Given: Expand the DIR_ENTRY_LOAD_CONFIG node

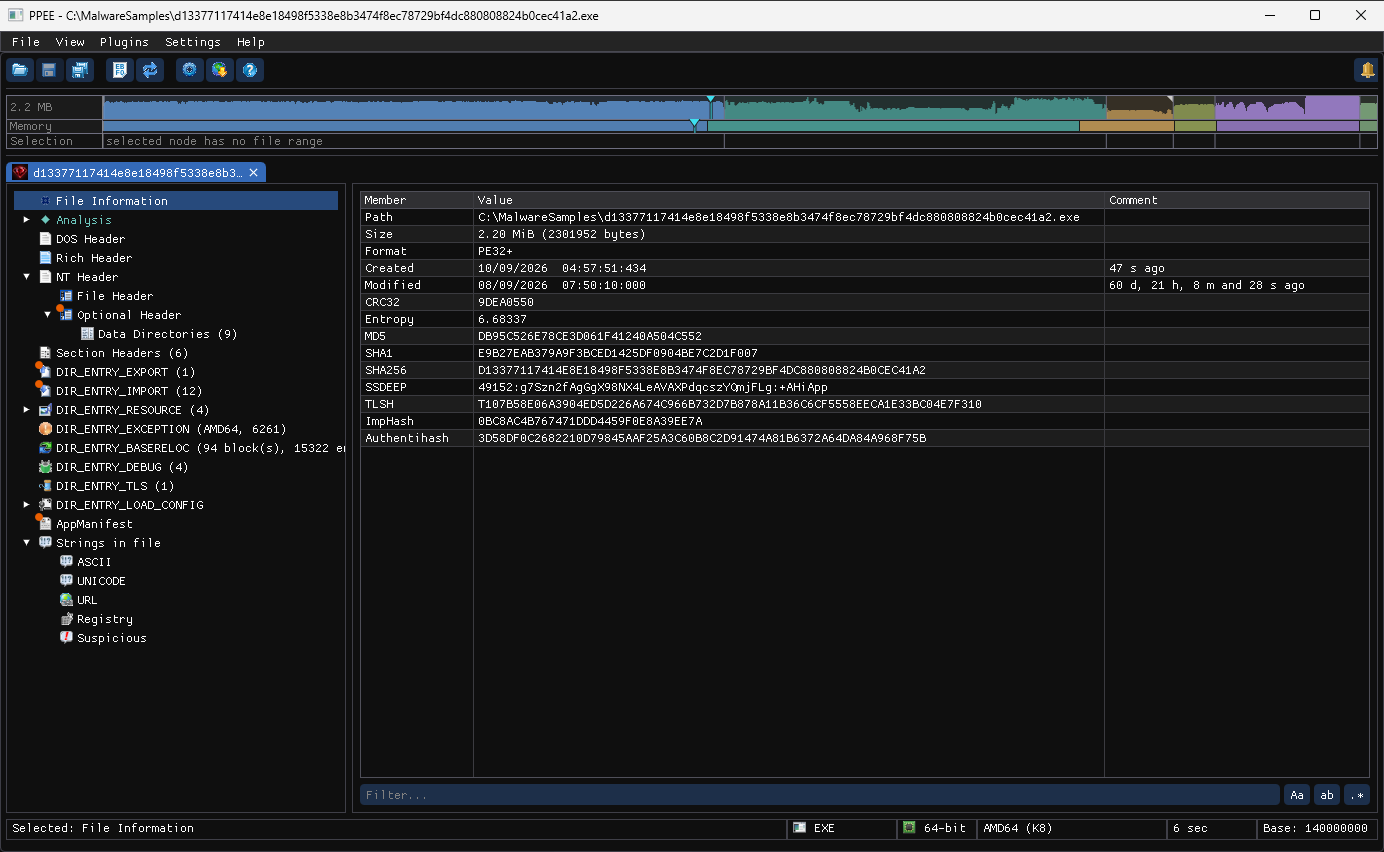Looking at the screenshot, I should point(27,505).
